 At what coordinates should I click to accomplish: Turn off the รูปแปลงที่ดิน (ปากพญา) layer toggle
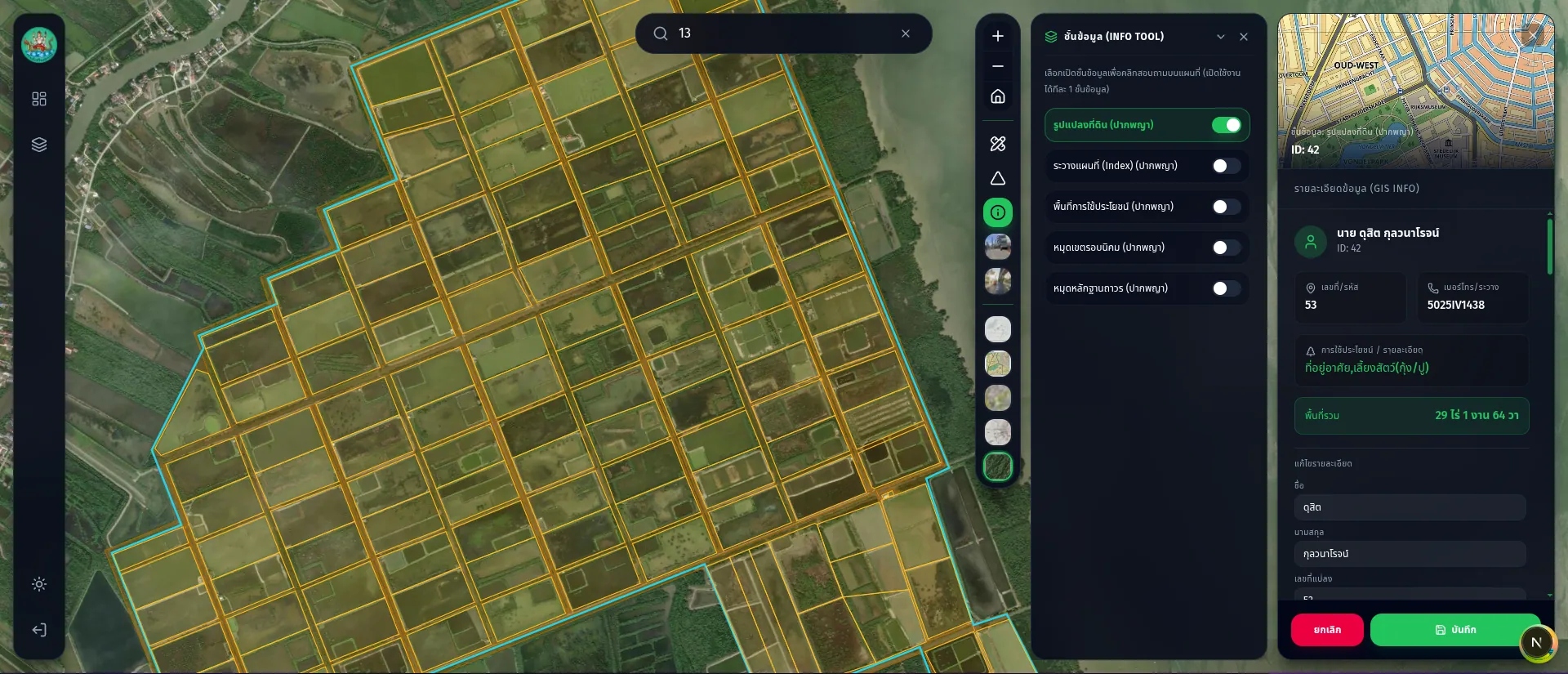coord(1227,125)
